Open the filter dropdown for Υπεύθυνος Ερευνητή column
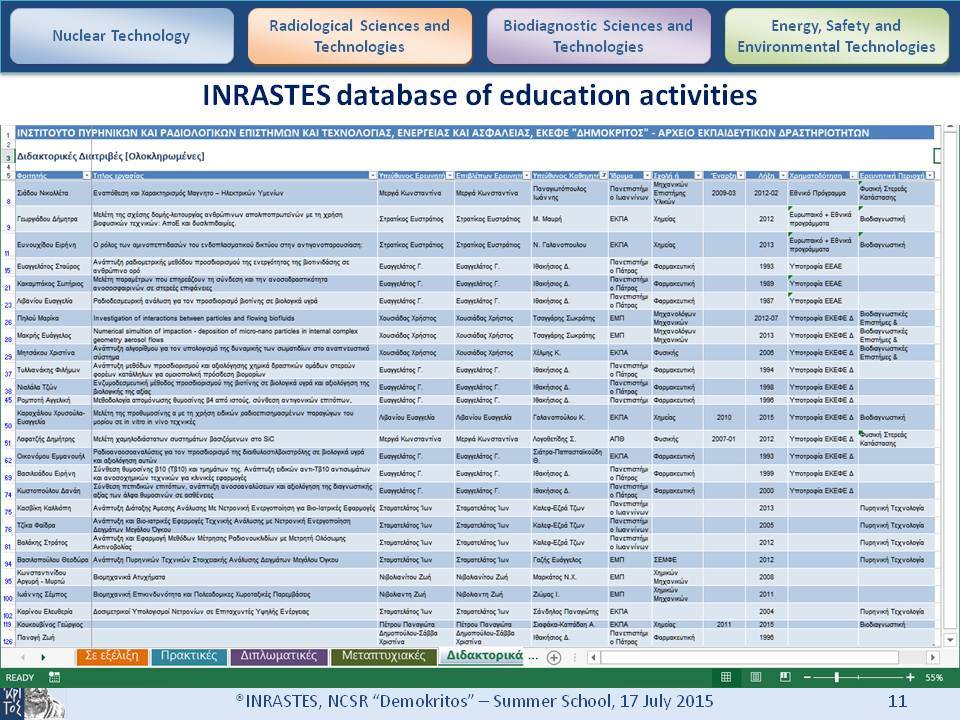The width and height of the screenshot is (960, 720). pyautogui.click(x=450, y=176)
